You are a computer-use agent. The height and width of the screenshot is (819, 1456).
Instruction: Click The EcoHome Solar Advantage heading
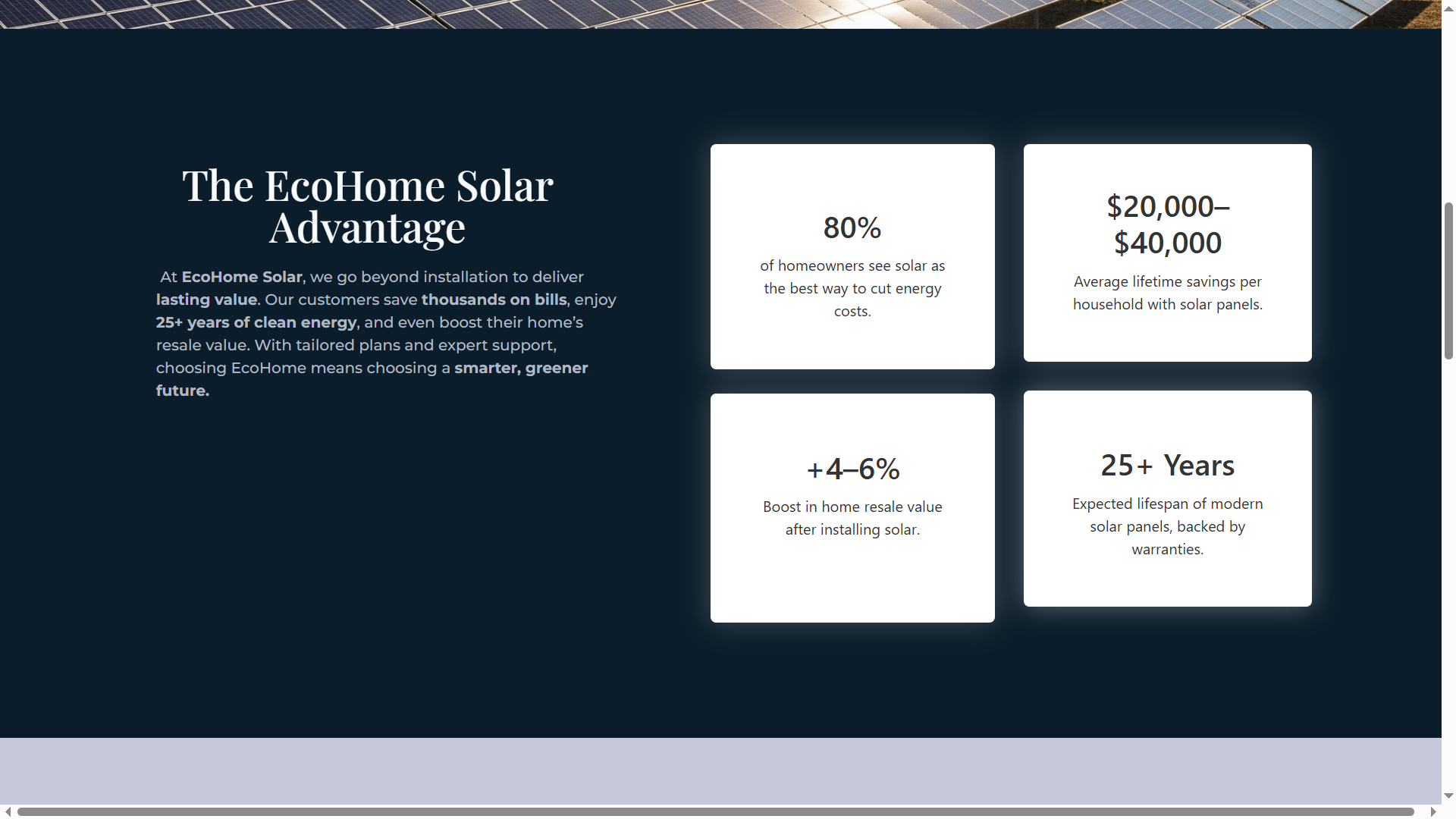tap(368, 206)
